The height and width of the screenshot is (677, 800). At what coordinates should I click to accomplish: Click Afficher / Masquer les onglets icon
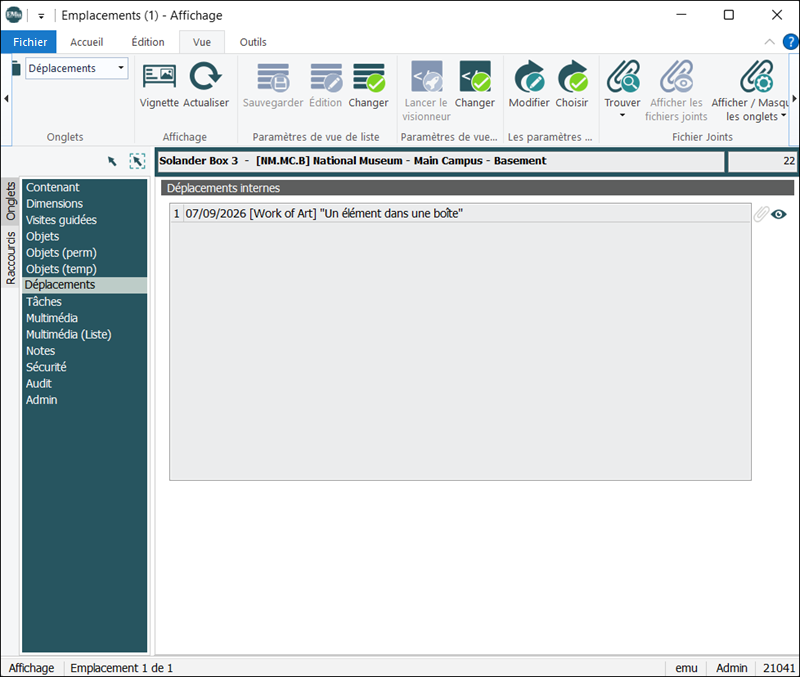tap(757, 77)
